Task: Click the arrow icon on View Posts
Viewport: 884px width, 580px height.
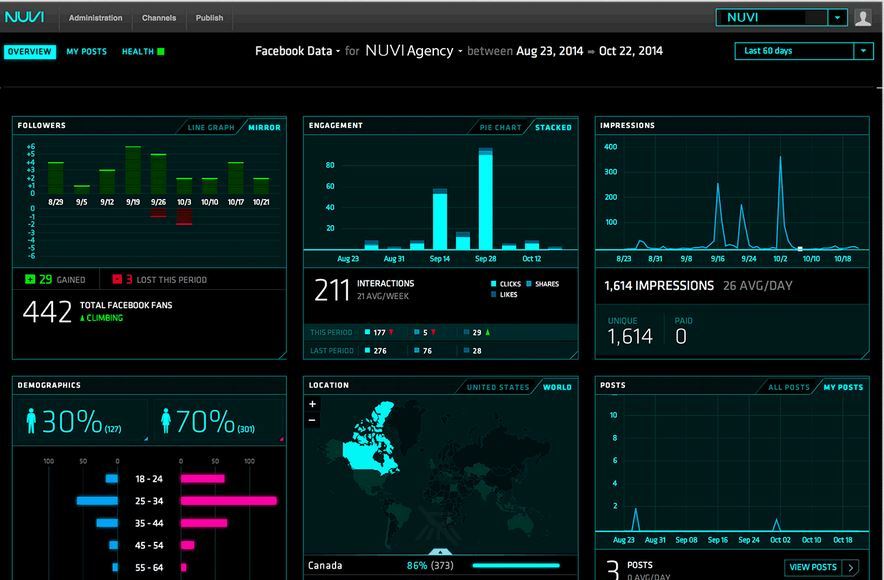Action: tap(851, 567)
